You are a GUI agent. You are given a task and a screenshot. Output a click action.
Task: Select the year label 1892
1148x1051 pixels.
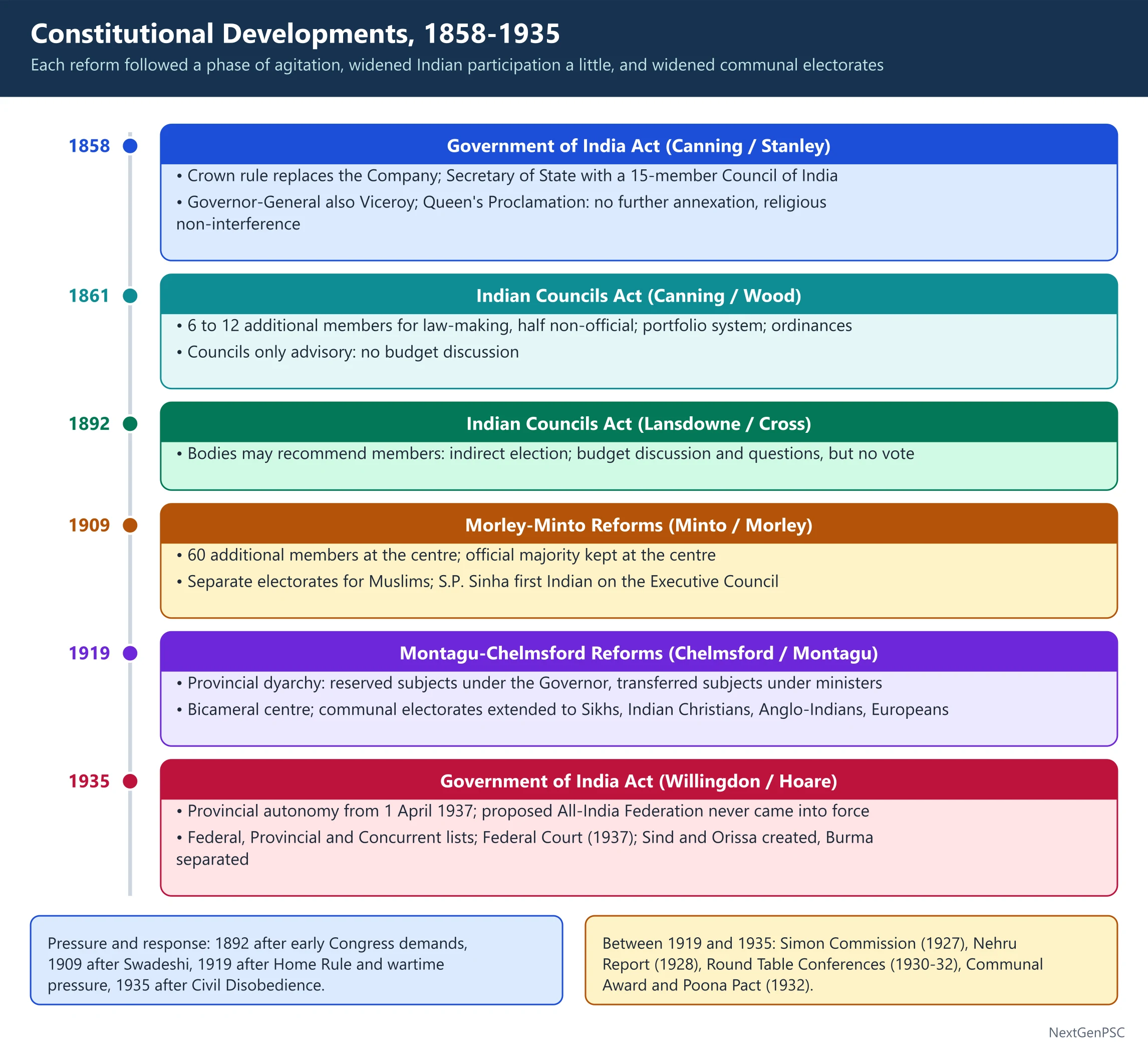coord(89,424)
